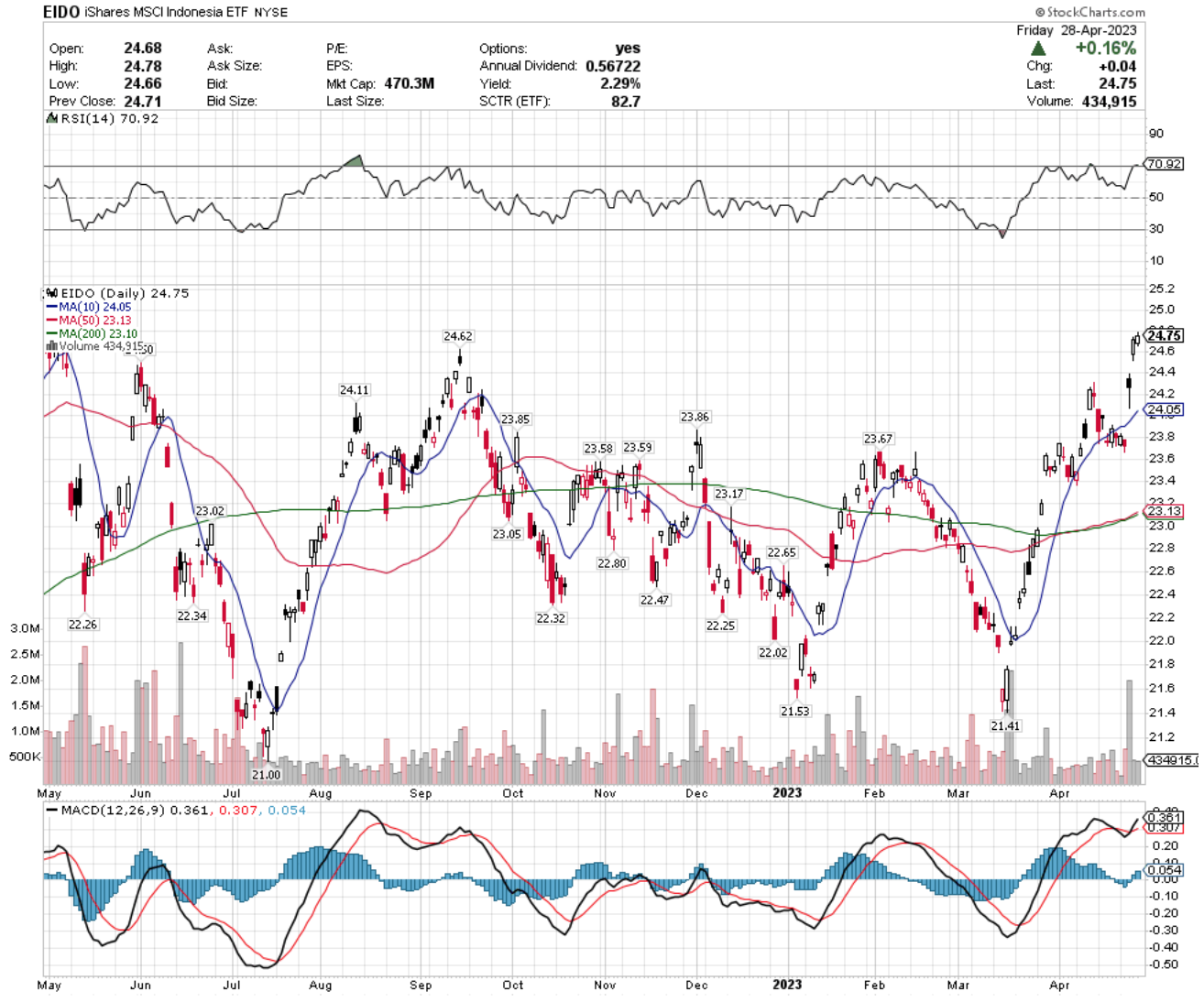Image resolution: width=1204 pixels, height=1002 pixels.
Task: Click the 3.0M volume axis label
Action: click(x=26, y=628)
